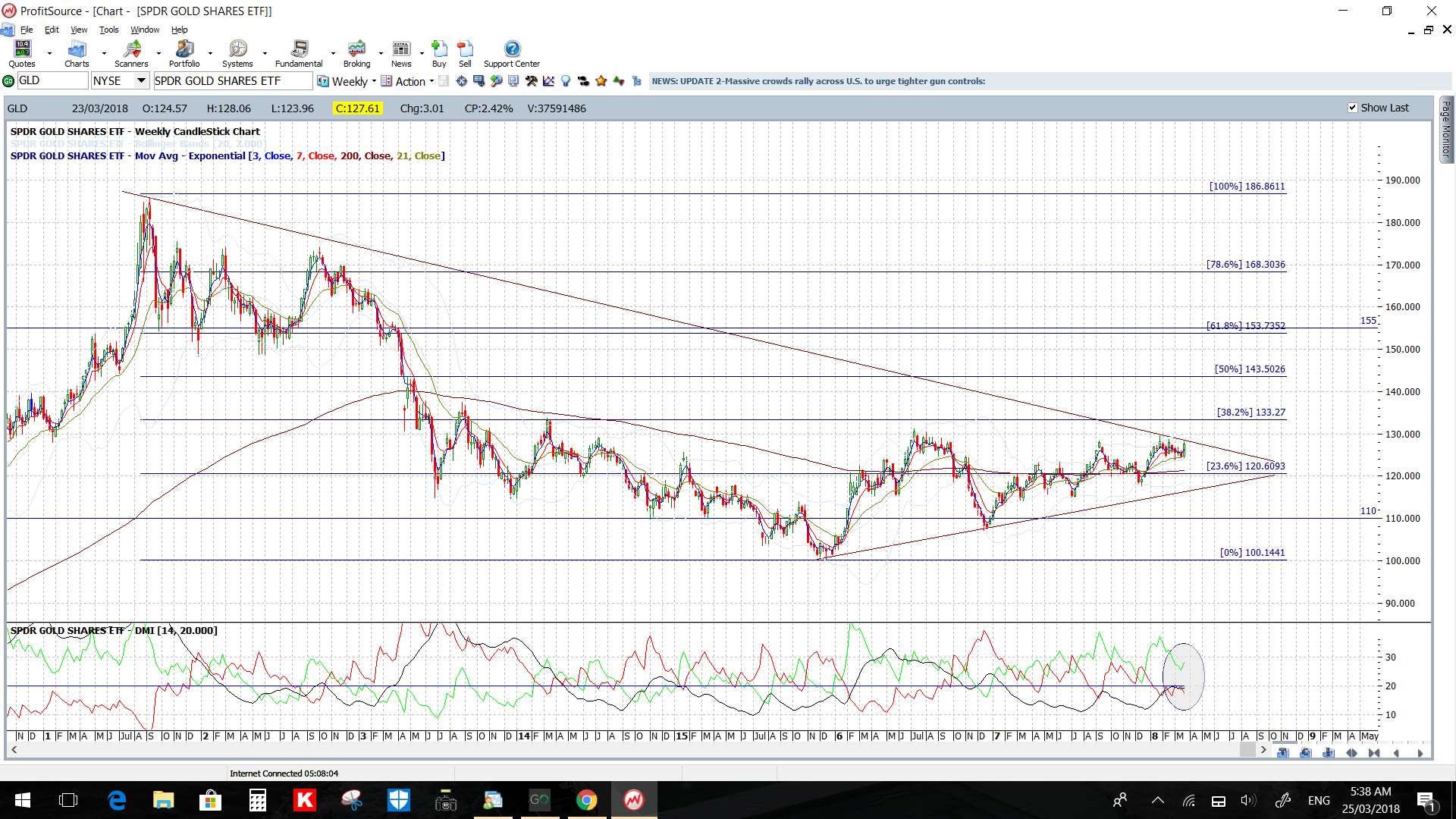
Task: Click the highlighted C:127.61 close value
Action: point(358,108)
